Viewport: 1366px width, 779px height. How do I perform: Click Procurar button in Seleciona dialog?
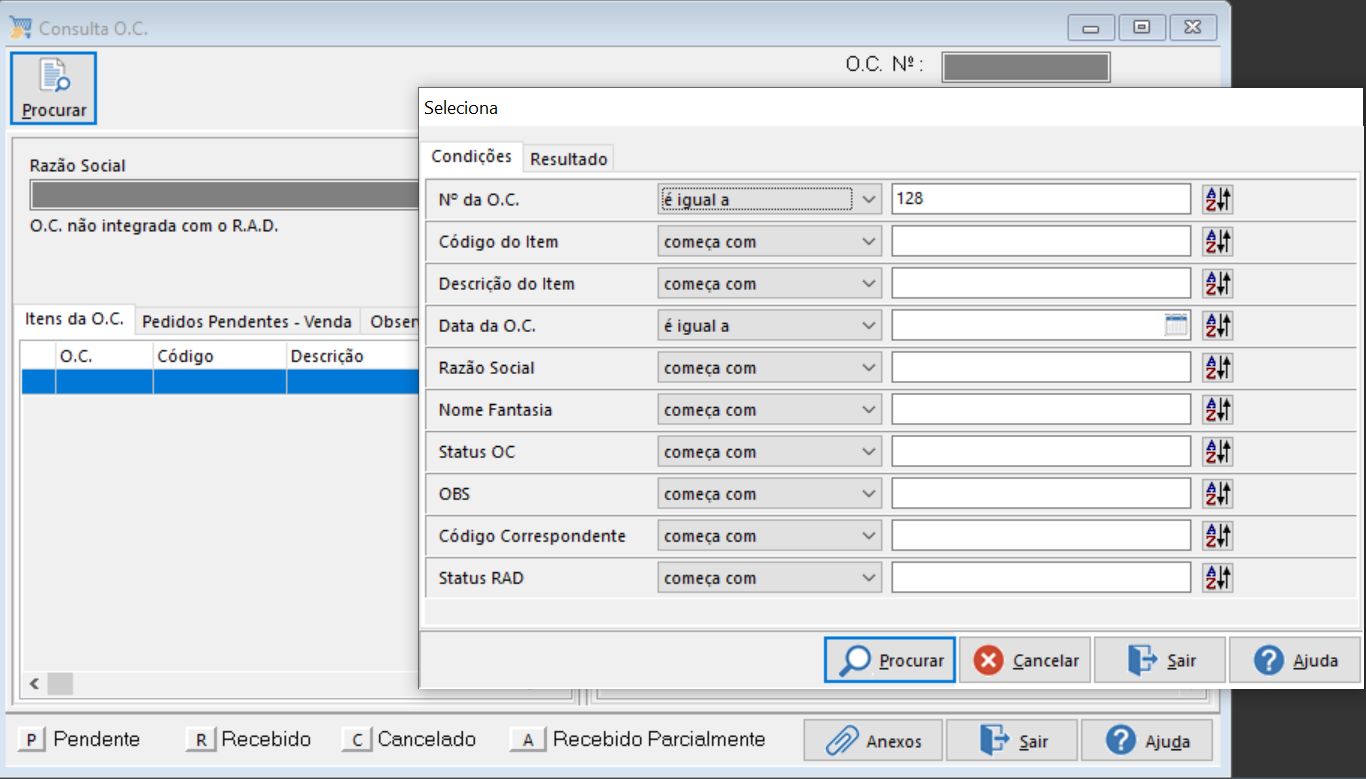(889, 660)
